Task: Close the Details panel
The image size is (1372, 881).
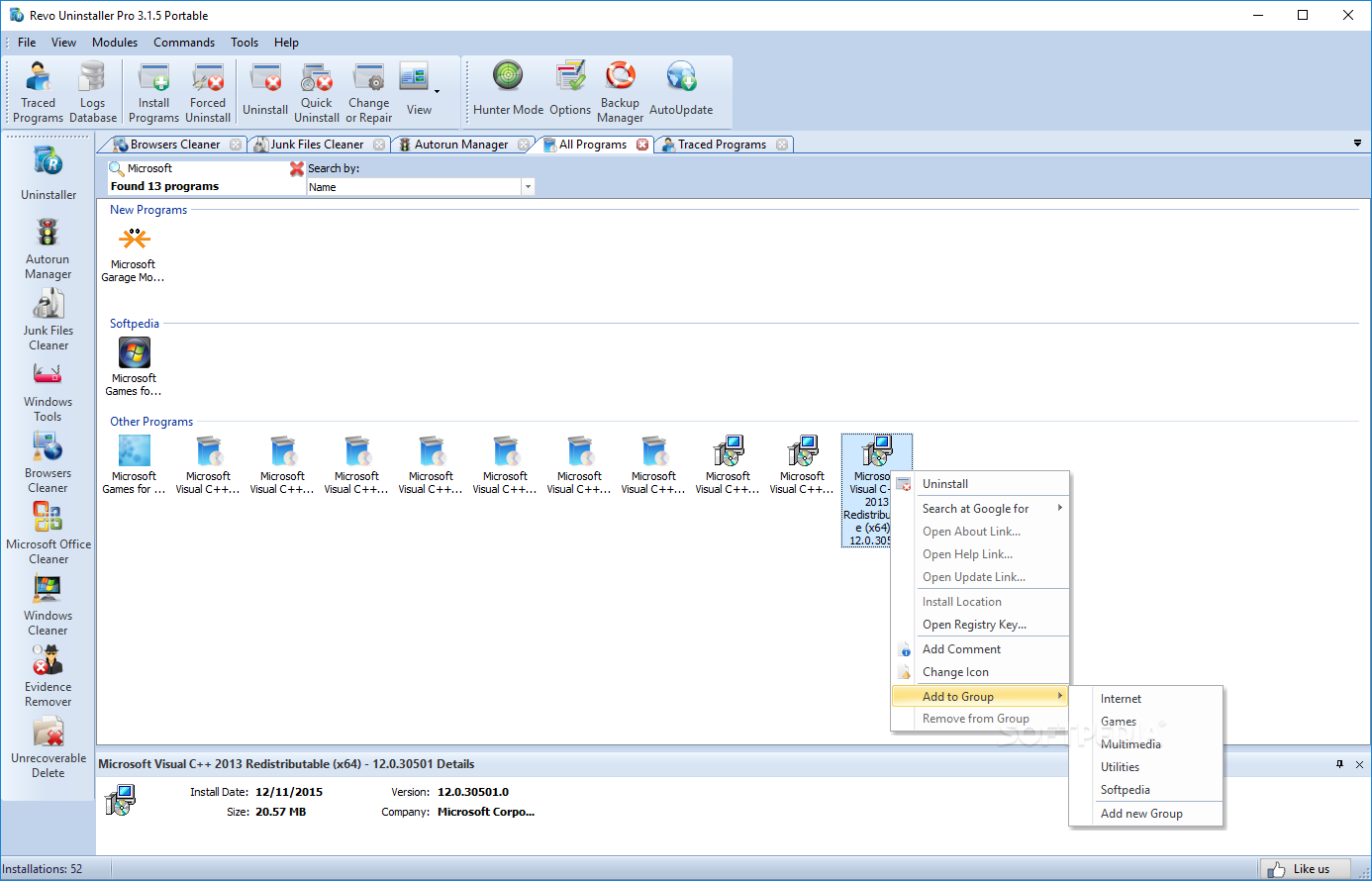Action: click(x=1359, y=764)
